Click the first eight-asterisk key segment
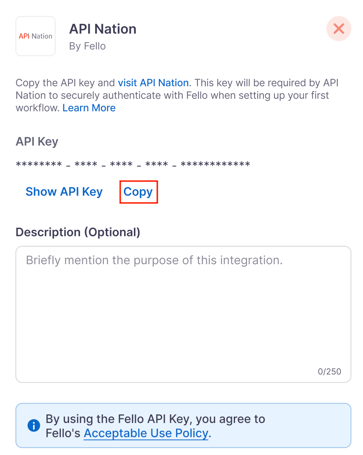Viewport: 363px width, 455px height. 39,164
